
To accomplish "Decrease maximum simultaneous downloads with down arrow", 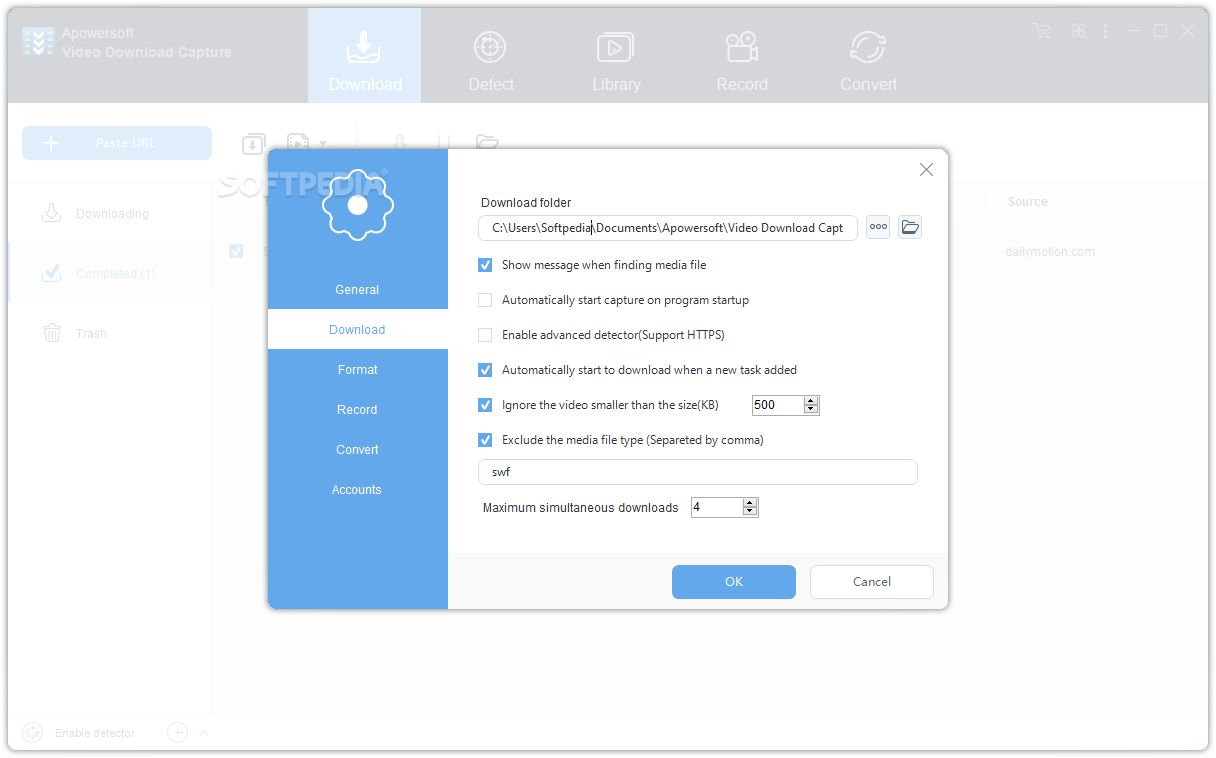I will pos(750,512).
